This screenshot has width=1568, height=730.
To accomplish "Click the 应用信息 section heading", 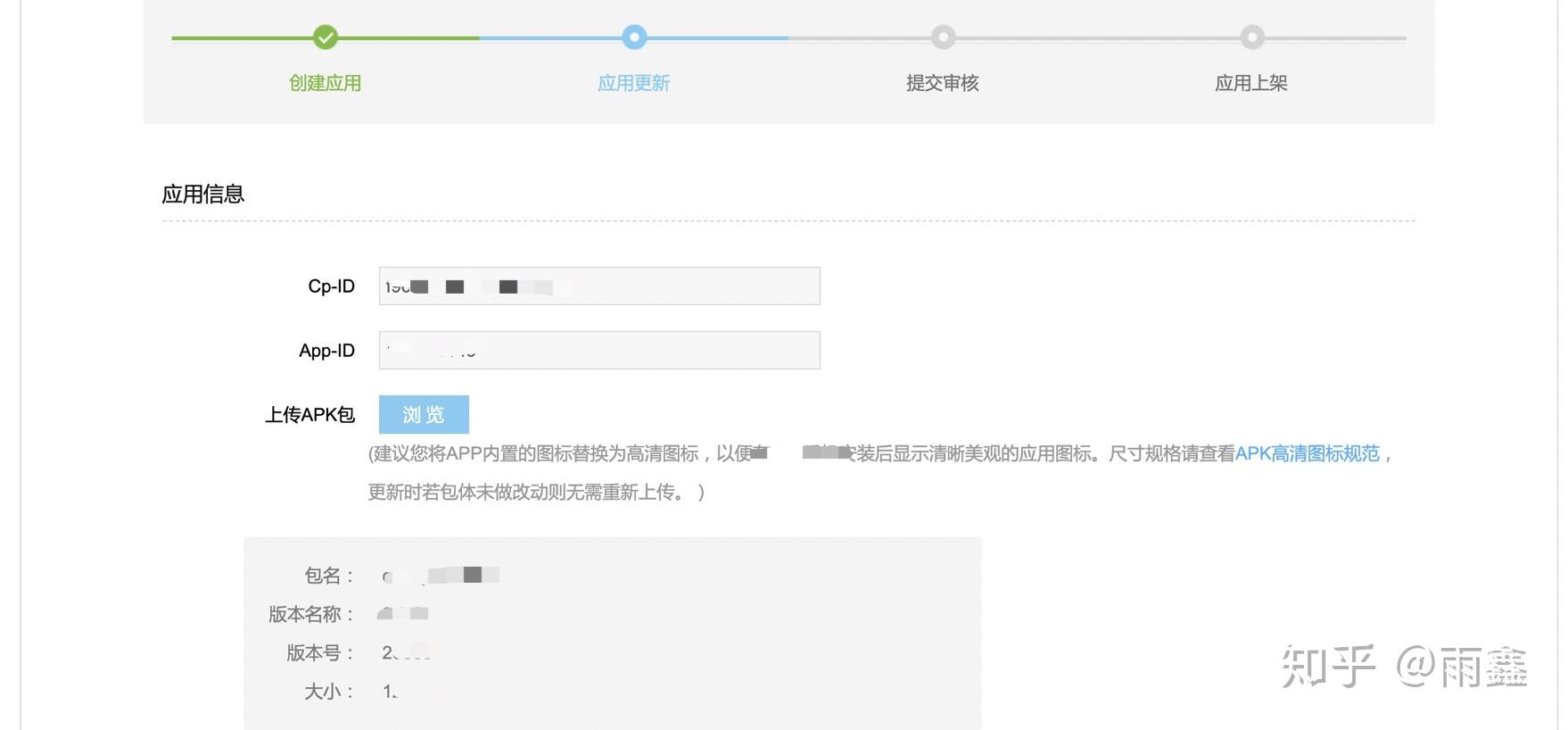I will pos(203,195).
